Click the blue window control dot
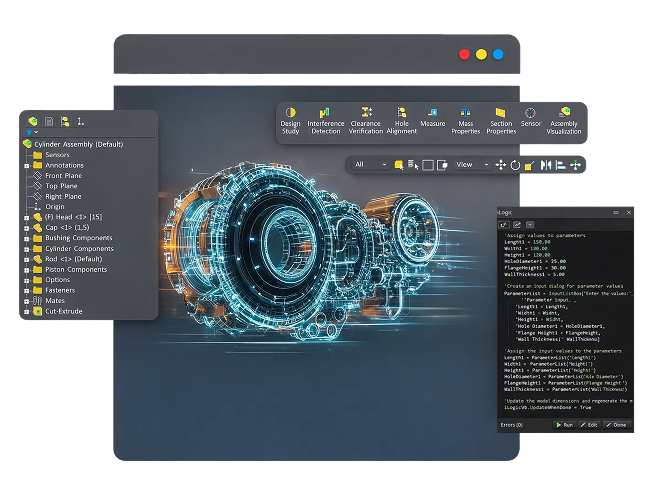The image size is (654, 500). (x=498, y=55)
